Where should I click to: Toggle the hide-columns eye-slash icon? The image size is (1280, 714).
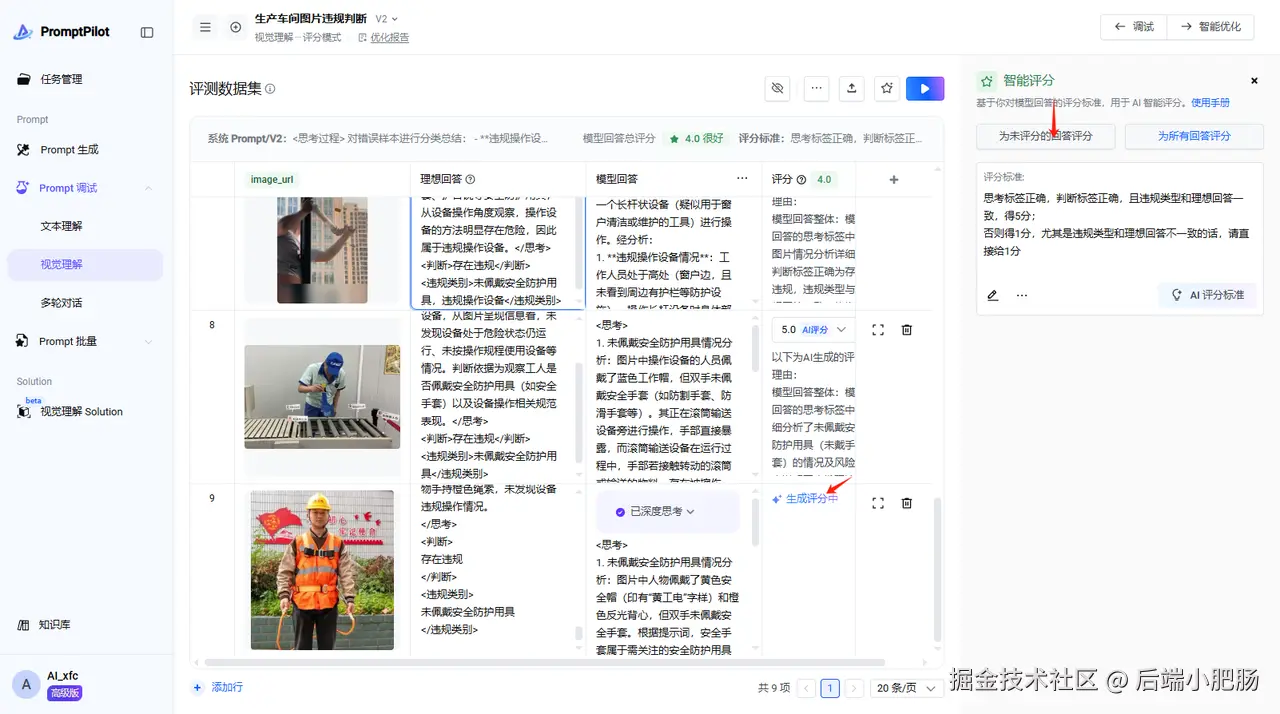pyautogui.click(x=777, y=88)
